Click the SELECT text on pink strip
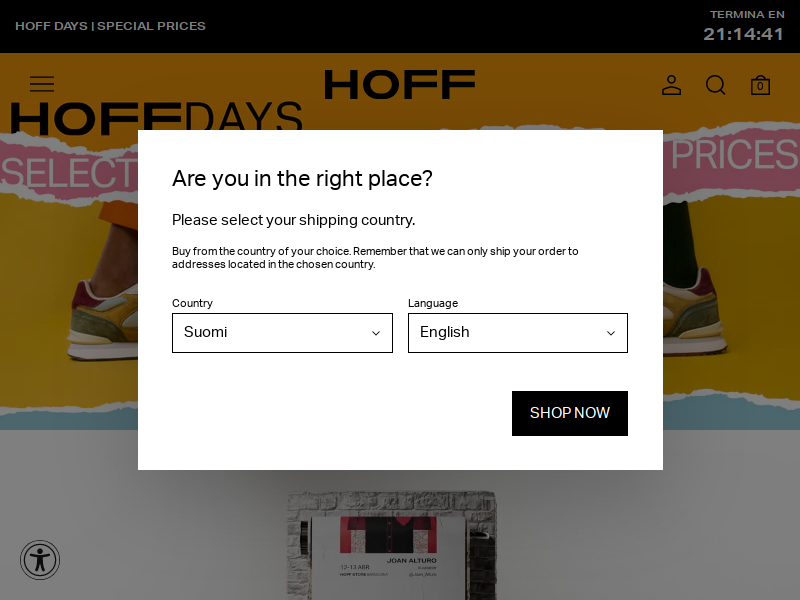This screenshot has width=800, height=600. tap(69, 172)
